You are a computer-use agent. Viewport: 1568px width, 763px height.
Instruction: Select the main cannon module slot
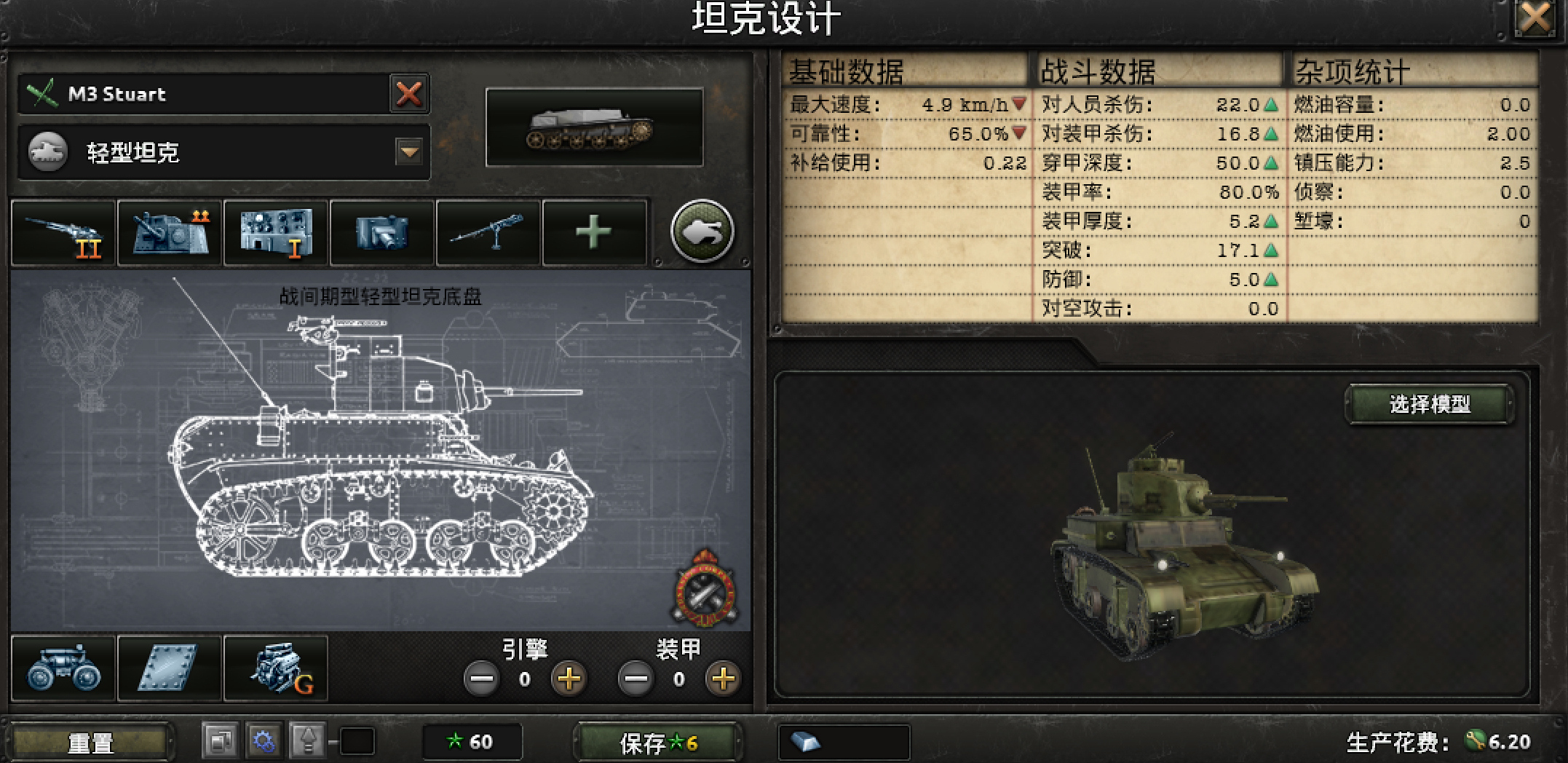pos(63,233)
